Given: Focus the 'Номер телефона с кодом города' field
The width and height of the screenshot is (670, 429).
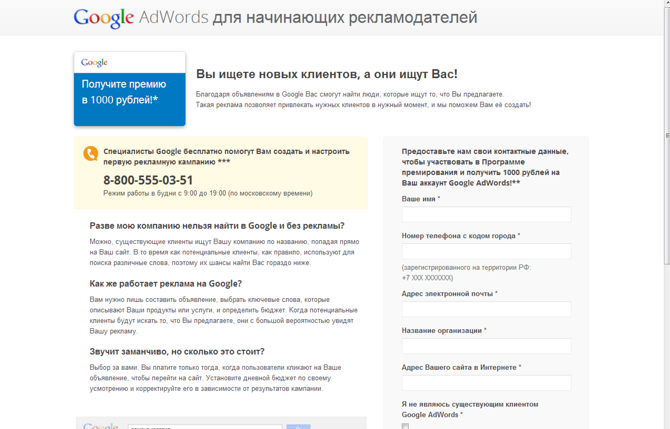Looking at the screenshot, I should (x=486, y=251).
